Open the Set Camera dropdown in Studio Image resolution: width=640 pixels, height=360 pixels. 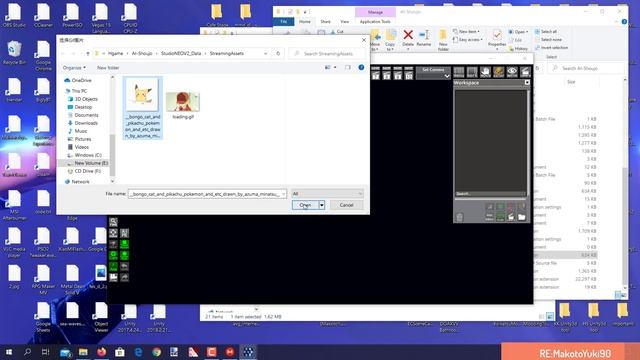tap(433, 73)
